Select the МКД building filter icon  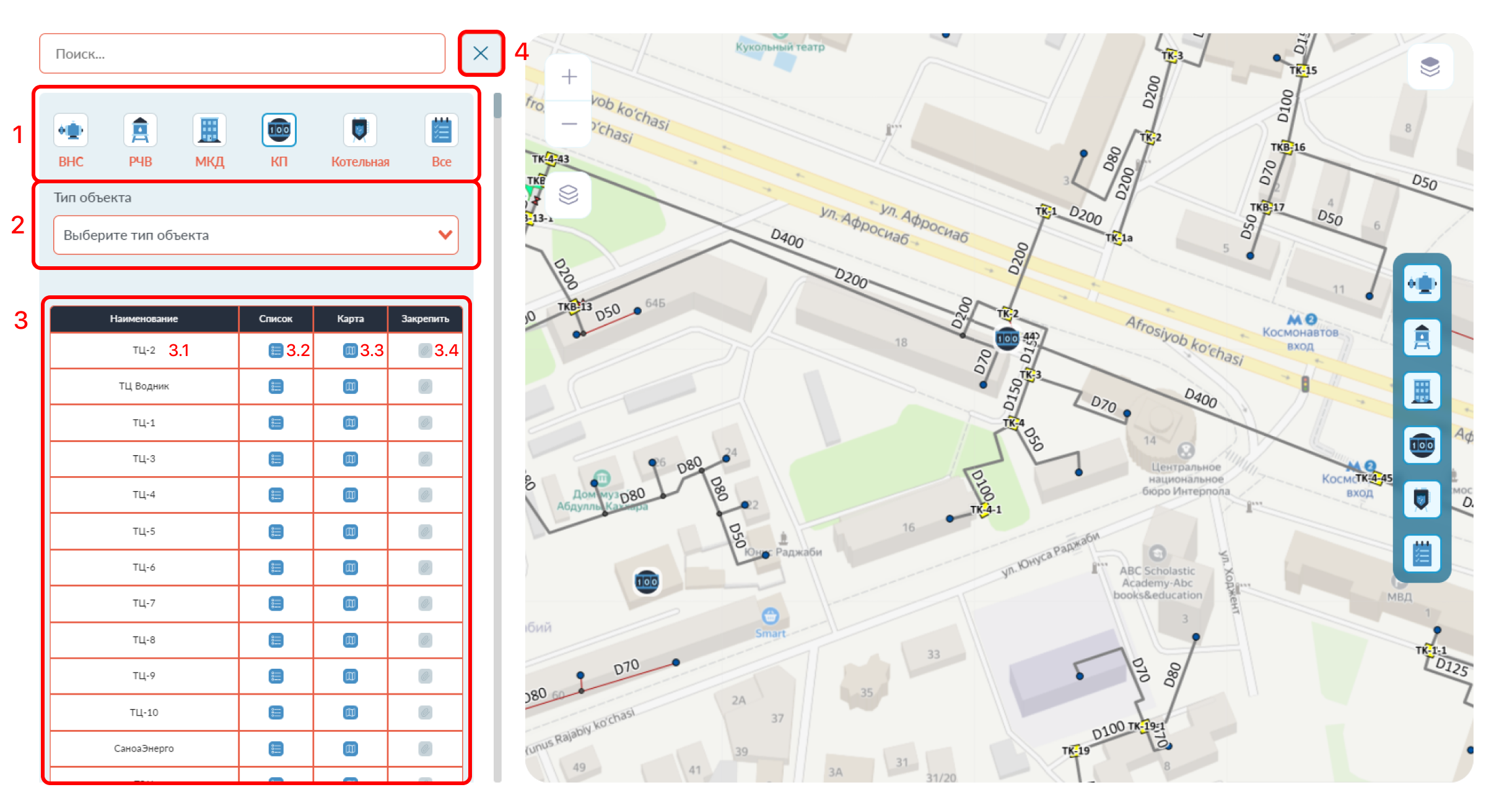pyautogui.click(x=209, y=130)
